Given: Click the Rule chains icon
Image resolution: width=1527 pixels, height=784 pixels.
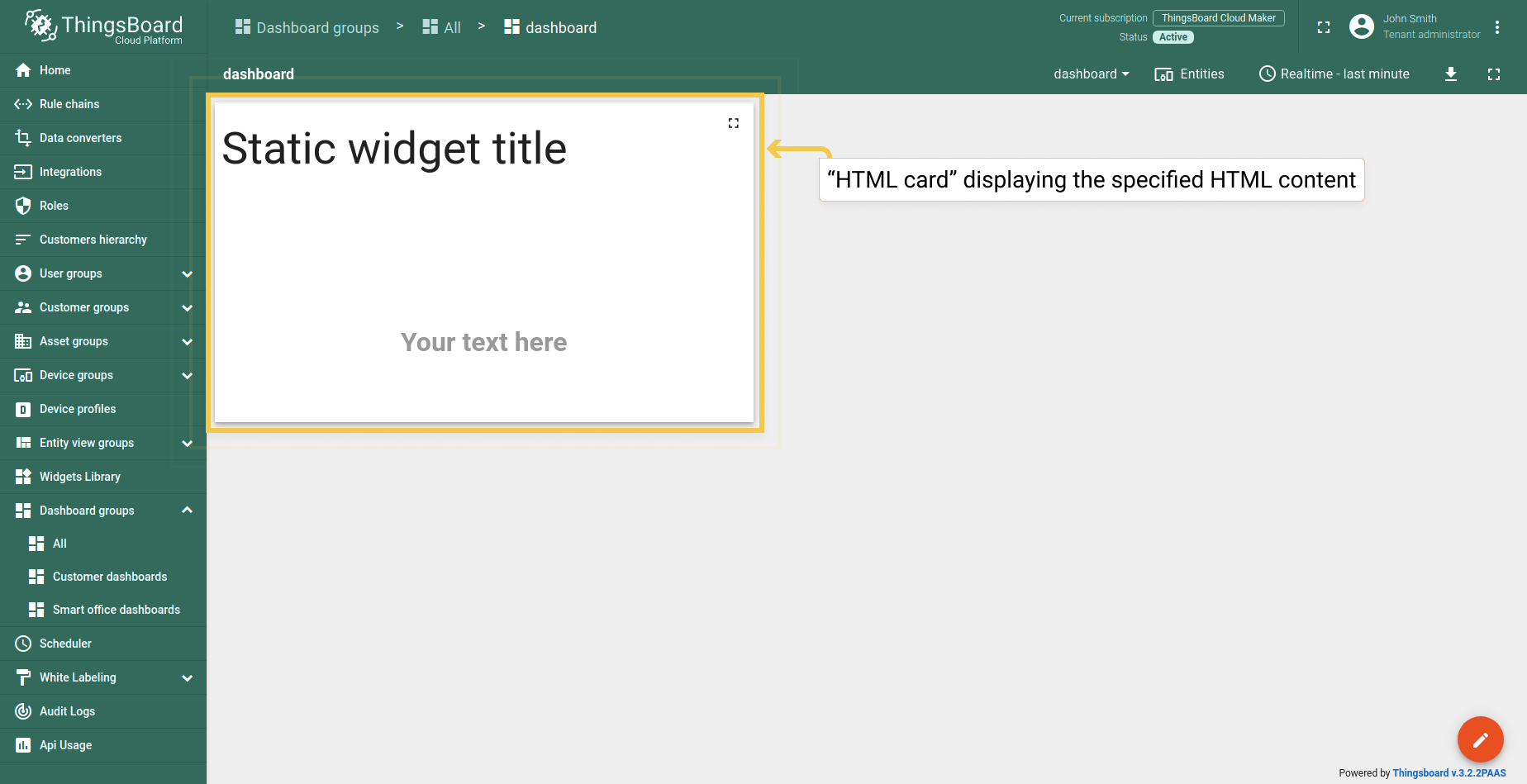Looking at the screenshot, I should tap(23, 104).
